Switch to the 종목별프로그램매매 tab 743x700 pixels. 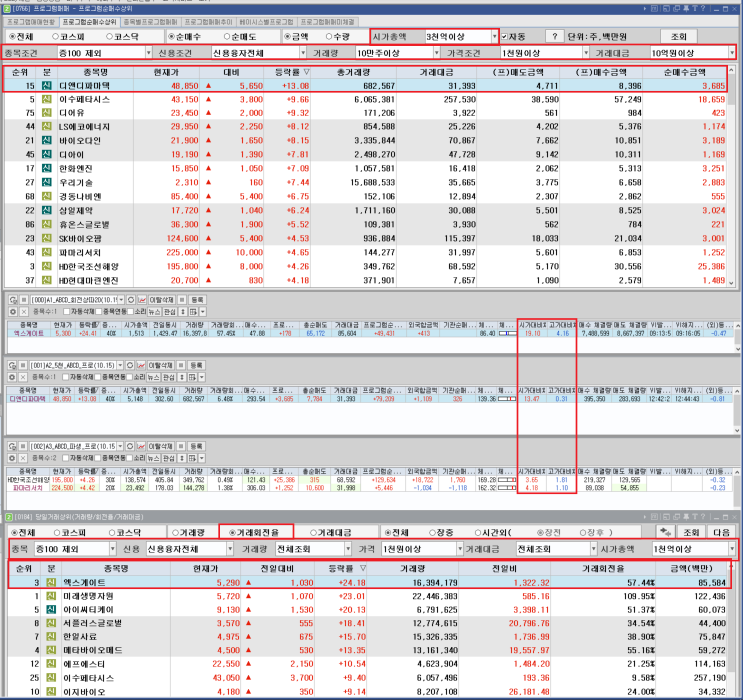tap(150, 22)
